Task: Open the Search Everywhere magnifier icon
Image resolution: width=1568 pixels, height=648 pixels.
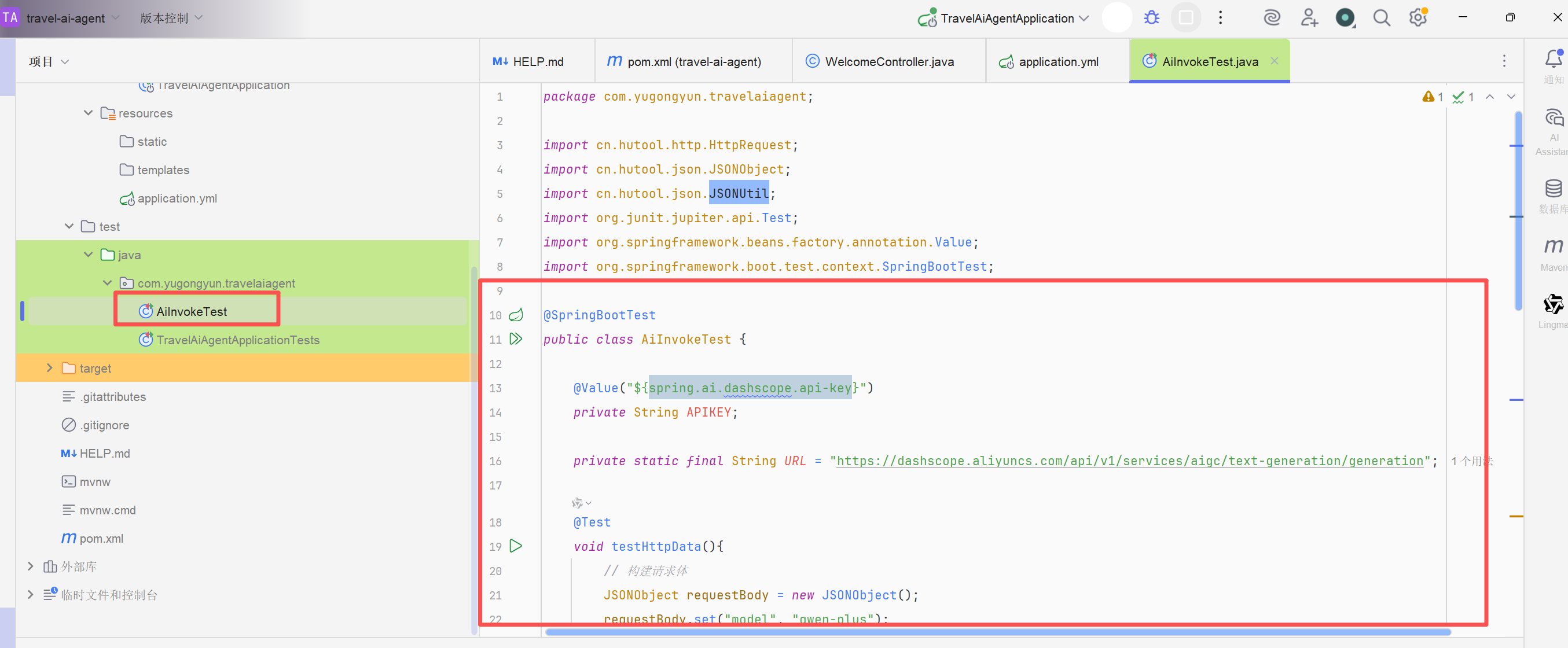Action: 1381,17
